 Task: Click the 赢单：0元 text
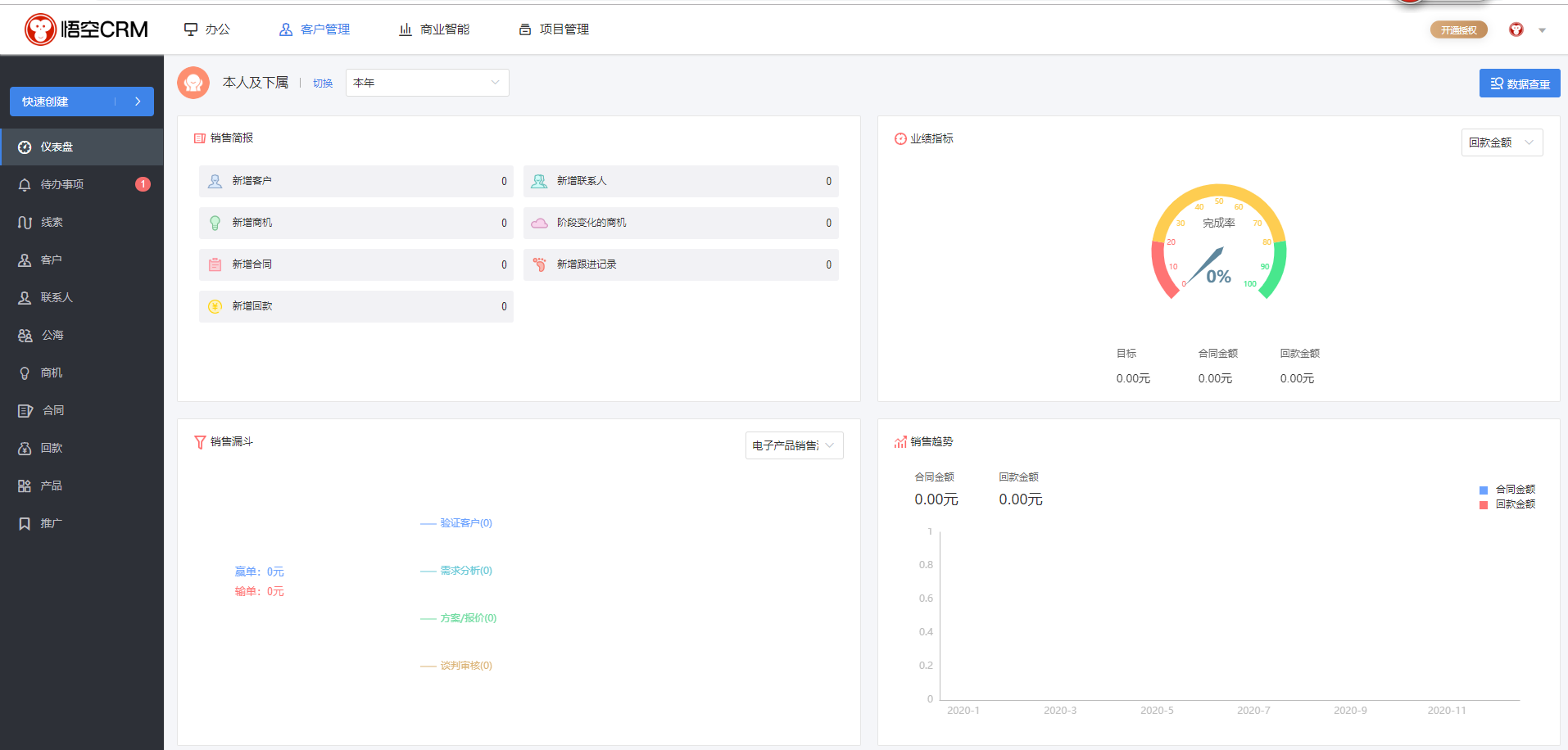click(x=259, y=572)
